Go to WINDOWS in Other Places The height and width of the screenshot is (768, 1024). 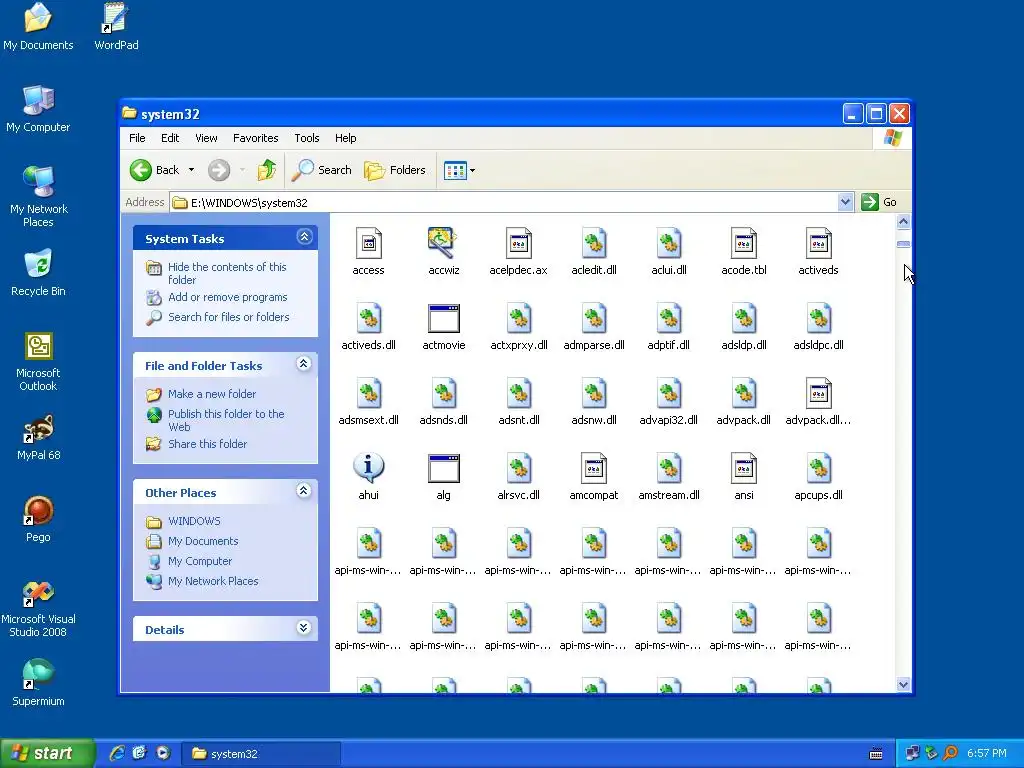(x=194, y=521)
